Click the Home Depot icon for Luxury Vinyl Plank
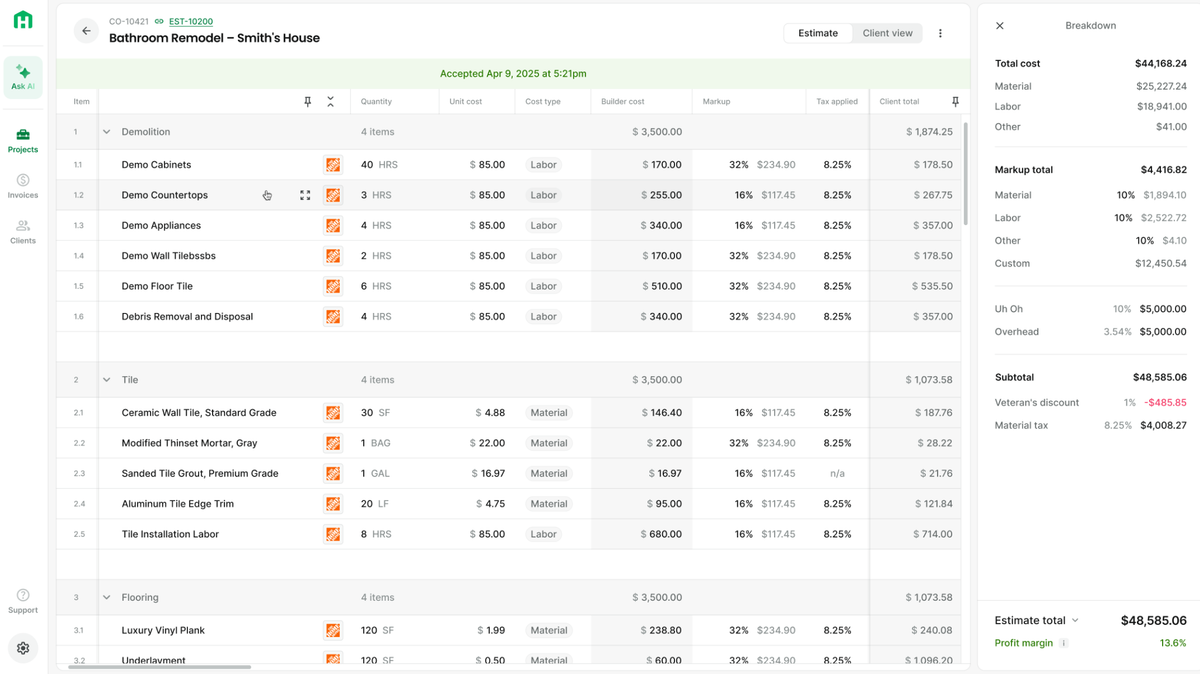 coord(333,631)
